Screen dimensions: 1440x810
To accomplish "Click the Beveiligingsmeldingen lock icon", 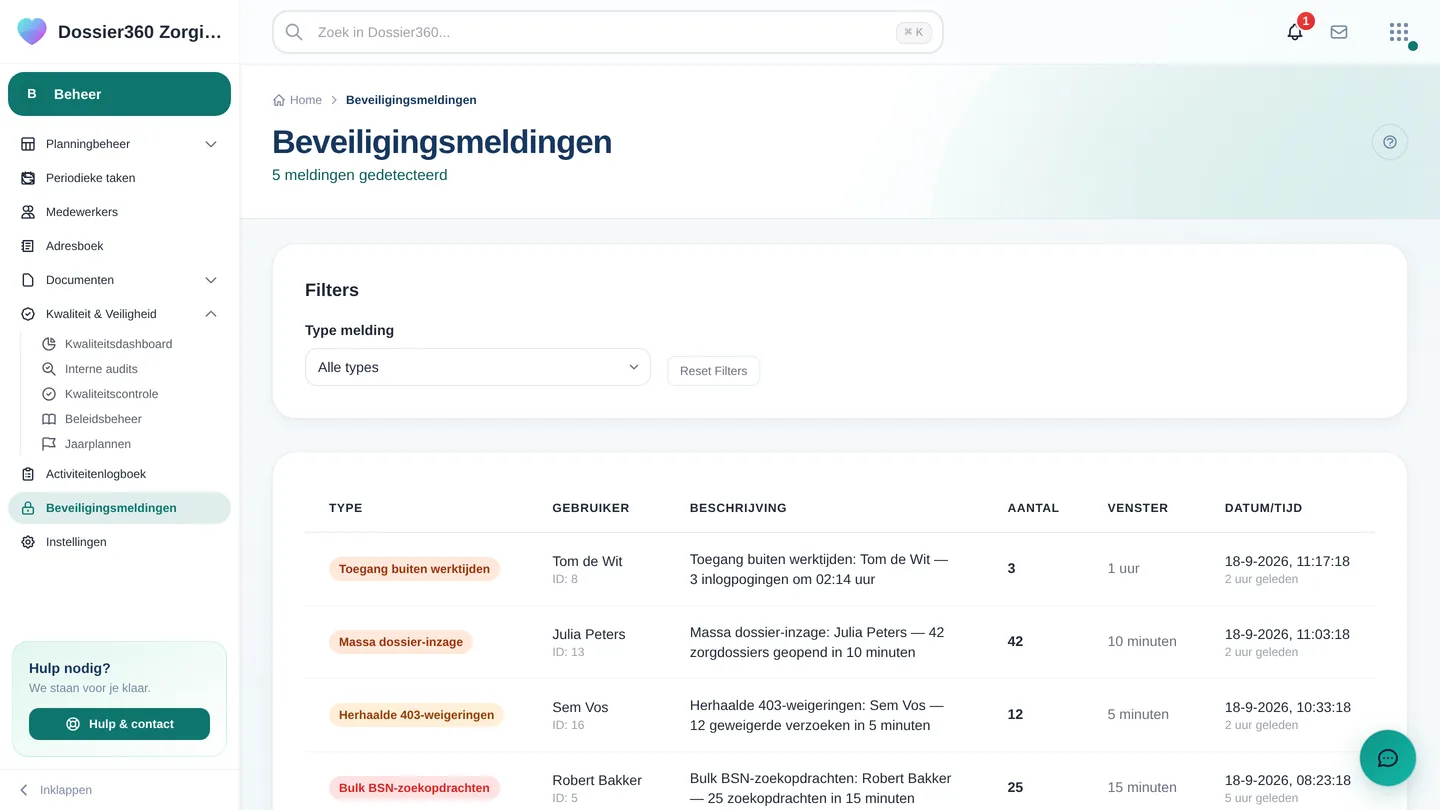I will coord(28,508).
